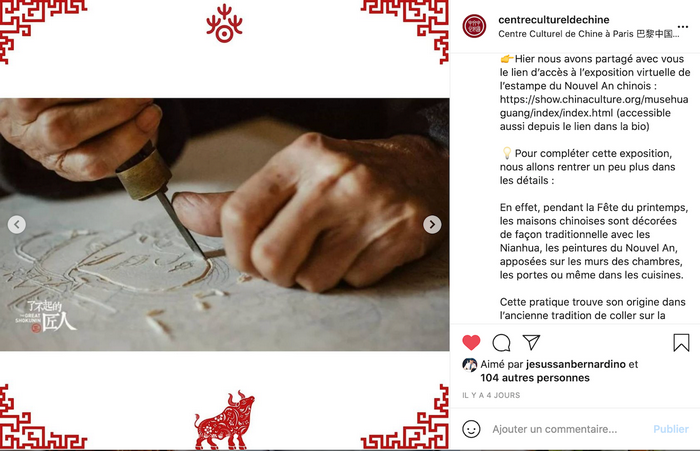Open the jesussanbernardino profile link
The width and height of the screenshot is (700, 451).
(575, 364)
